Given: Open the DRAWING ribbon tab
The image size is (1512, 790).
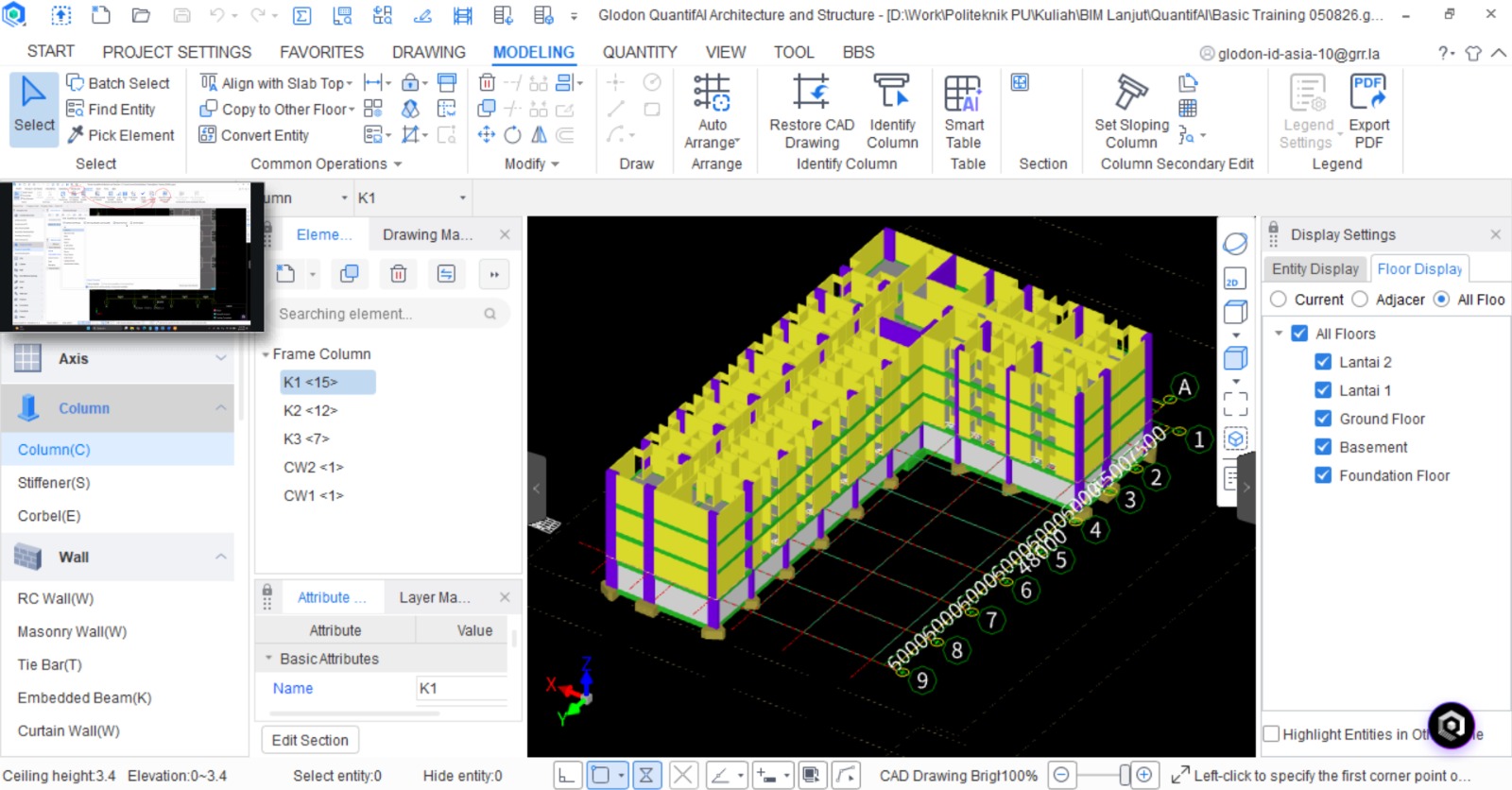Looking at the screenshot, I should click(x=429, y=52).
